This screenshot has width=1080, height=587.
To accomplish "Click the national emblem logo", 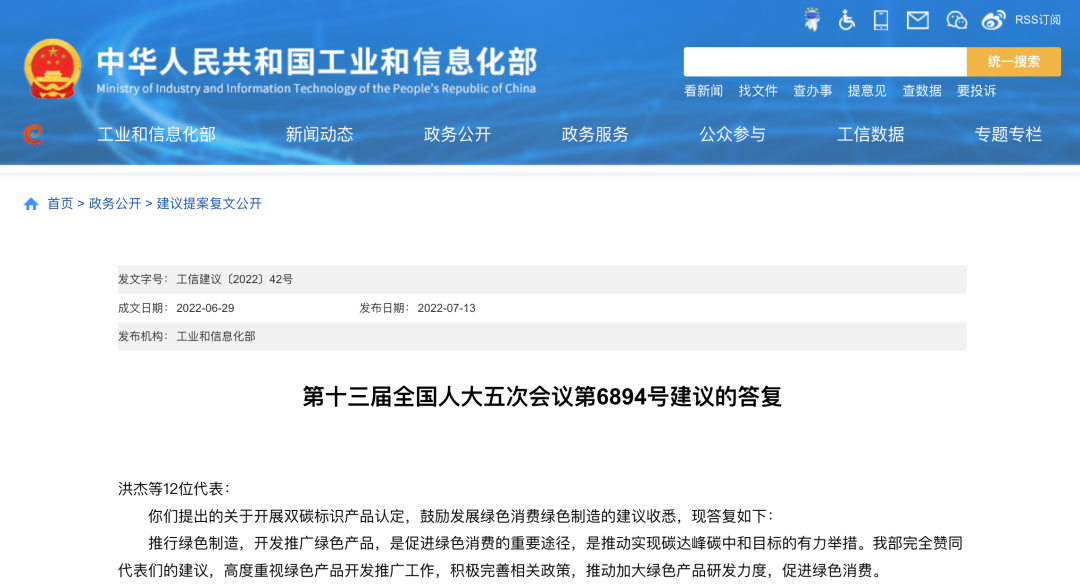I will [52, 65].
